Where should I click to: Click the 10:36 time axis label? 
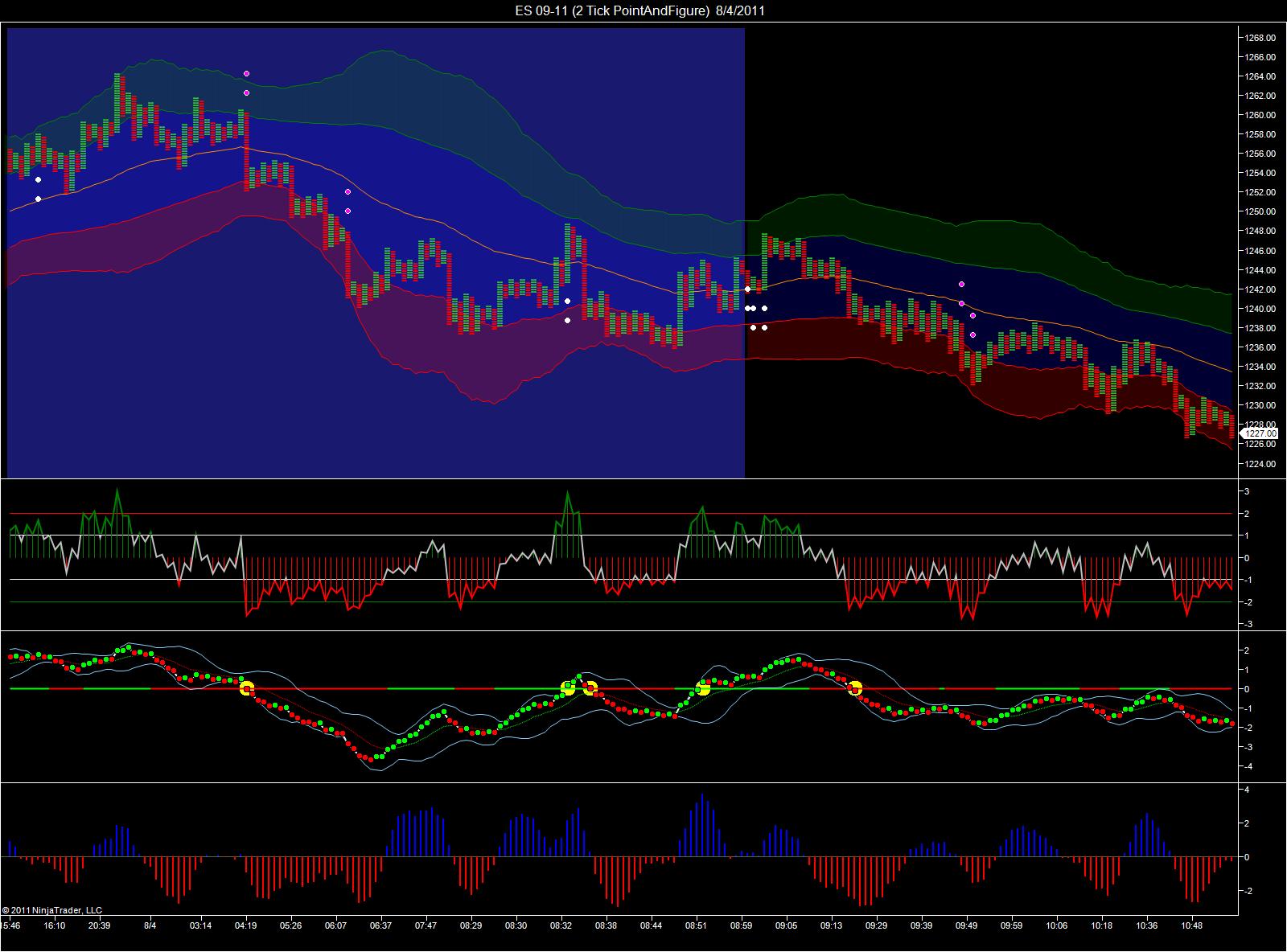(1147, 925)
